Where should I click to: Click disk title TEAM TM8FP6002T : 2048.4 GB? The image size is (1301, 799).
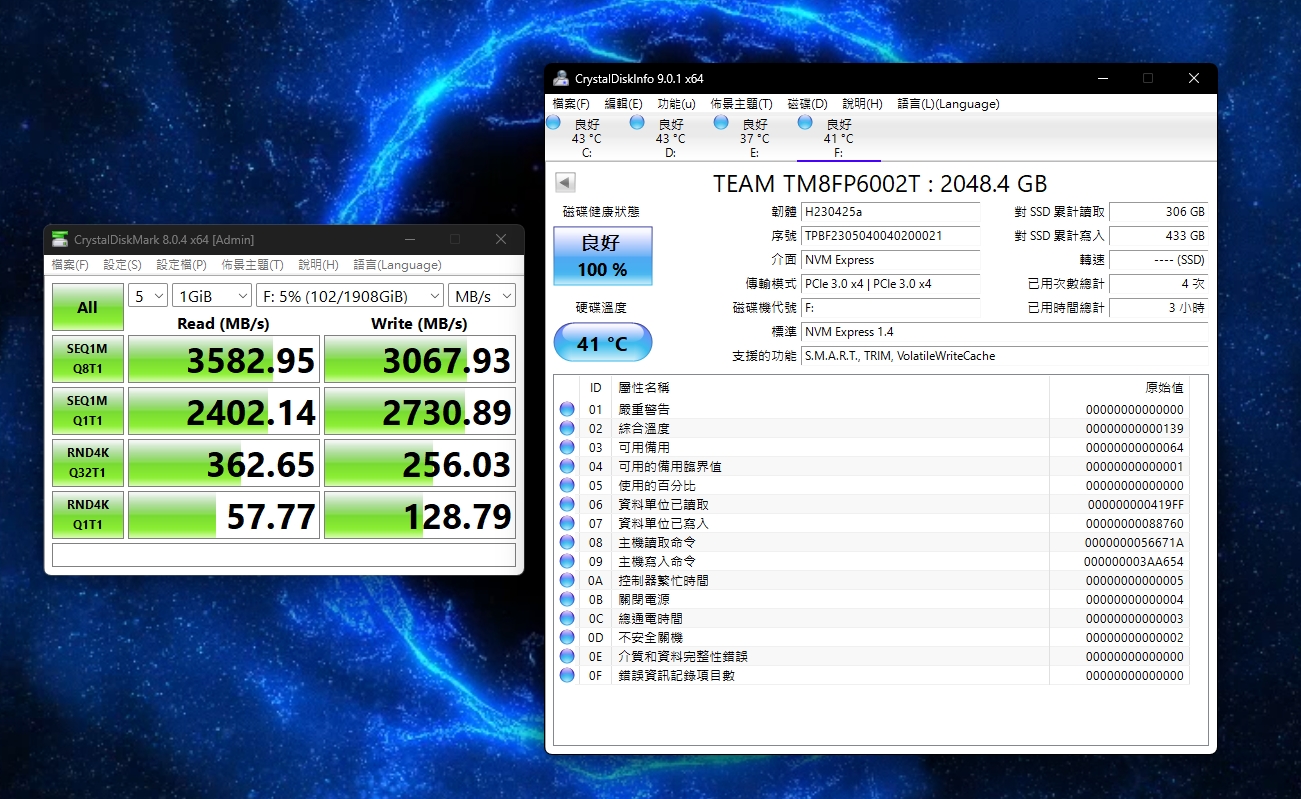[880, 184]
